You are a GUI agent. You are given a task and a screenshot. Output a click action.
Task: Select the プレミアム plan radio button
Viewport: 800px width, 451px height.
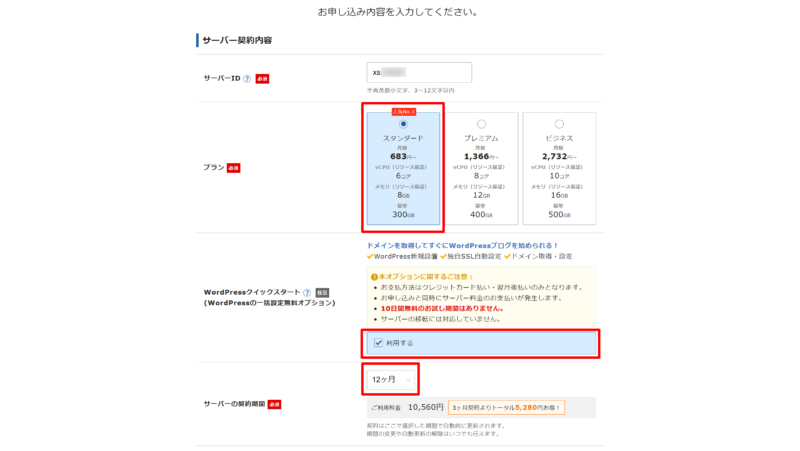point(481,124)
